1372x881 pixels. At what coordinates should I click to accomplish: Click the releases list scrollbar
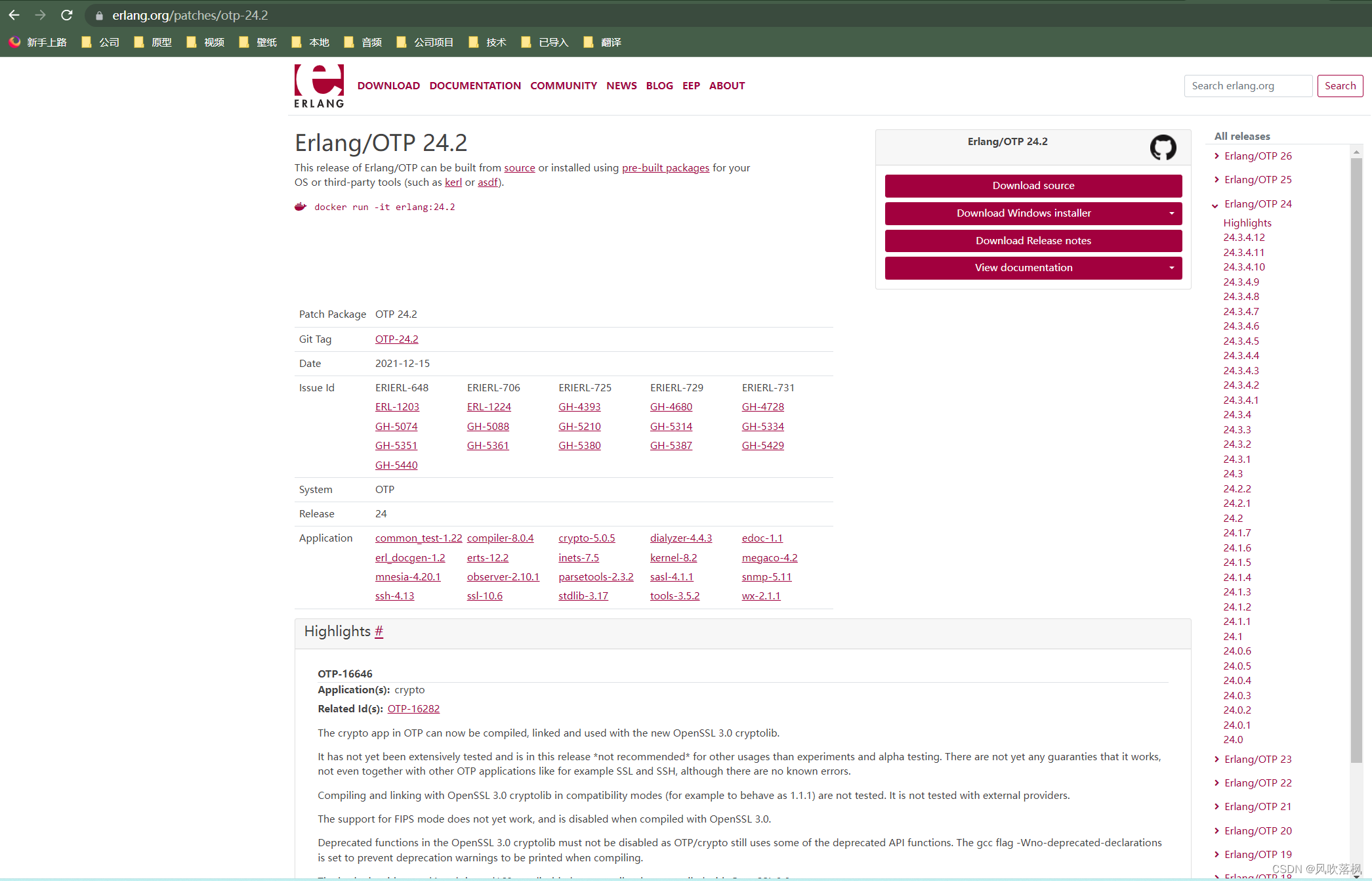click(1356, 460)
